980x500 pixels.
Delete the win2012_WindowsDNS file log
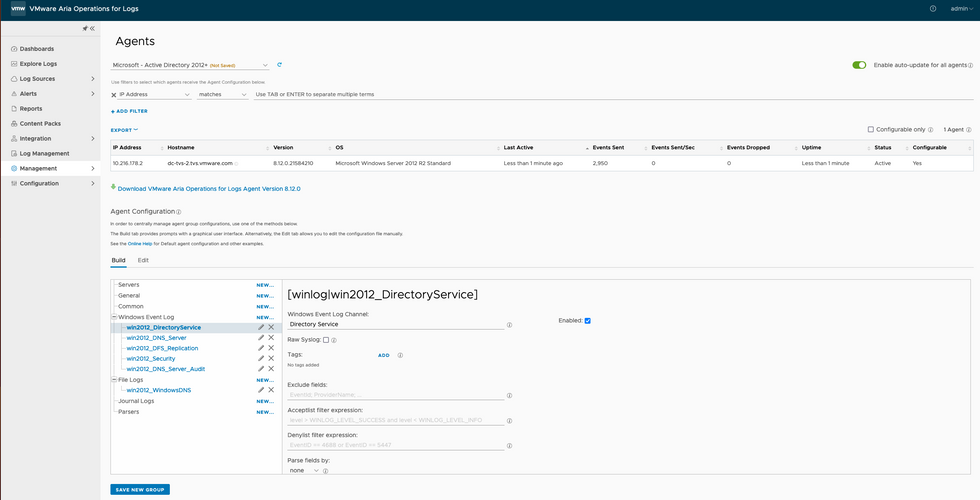coord(271,390)
